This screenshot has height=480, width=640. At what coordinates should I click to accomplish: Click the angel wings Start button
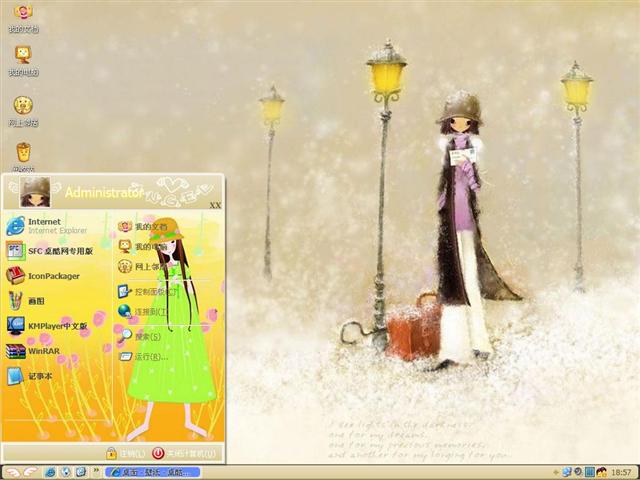20,472
